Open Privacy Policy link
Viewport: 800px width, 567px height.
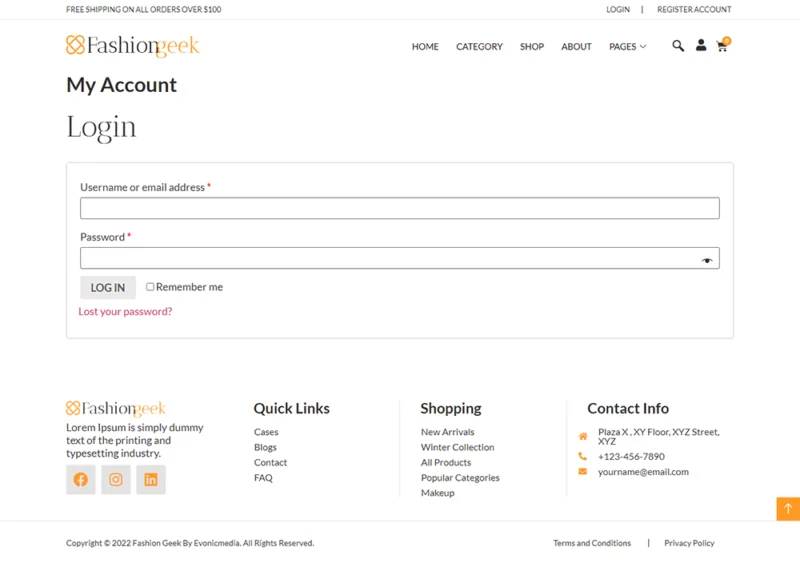(x=689, y=543)
